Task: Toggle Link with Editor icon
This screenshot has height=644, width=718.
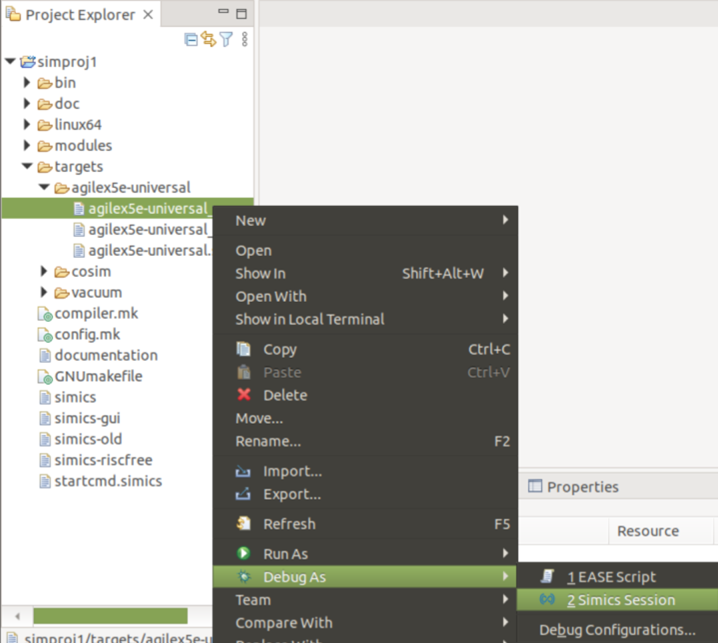Action: point(208,39)
